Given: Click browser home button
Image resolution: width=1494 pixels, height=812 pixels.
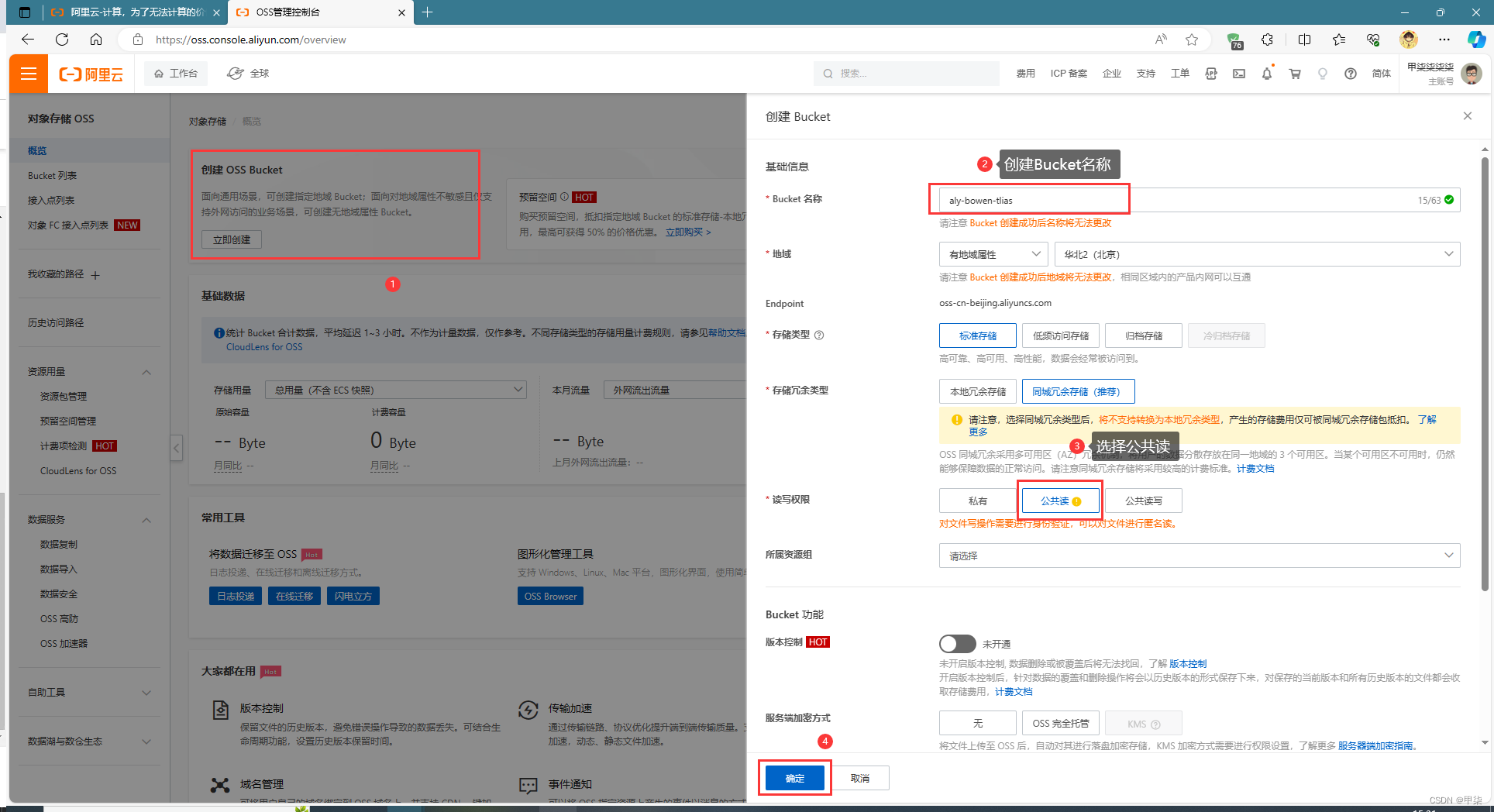Looking at the screenshot, I should pos(96,40).
